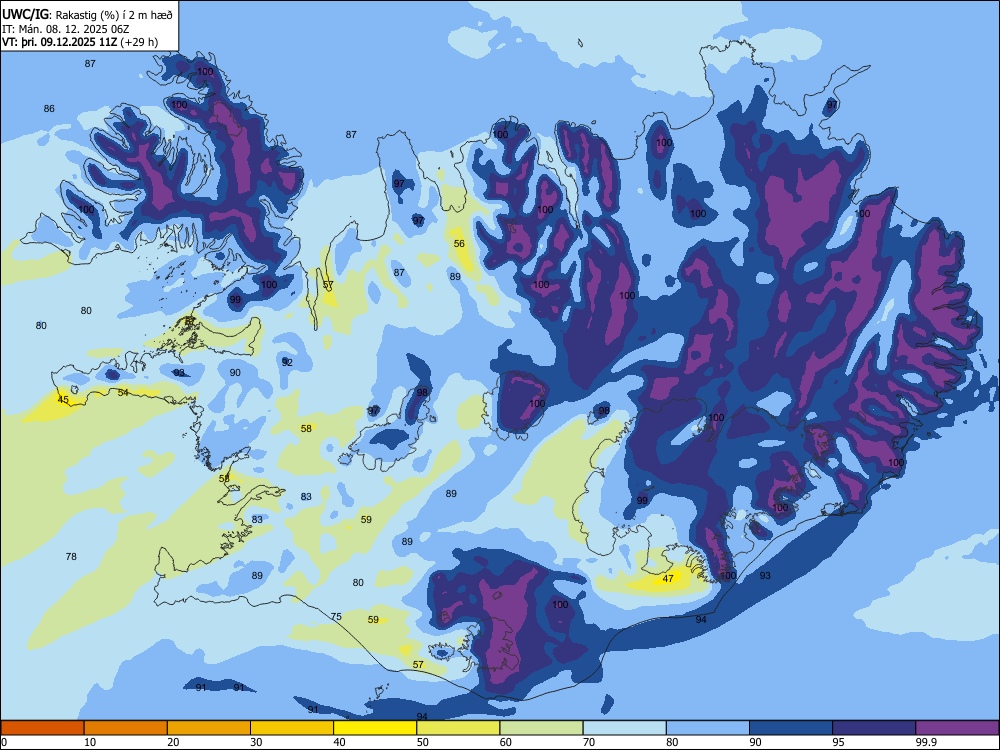Click the '20' legend scale label

click(173, 742)
